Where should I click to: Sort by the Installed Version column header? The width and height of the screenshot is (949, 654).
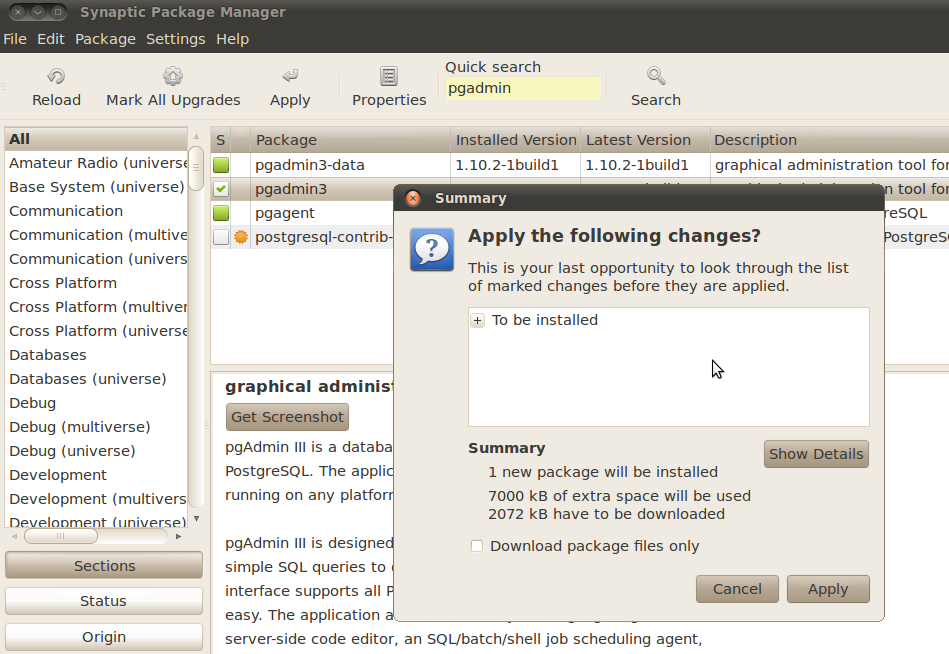tap(516, 140)
